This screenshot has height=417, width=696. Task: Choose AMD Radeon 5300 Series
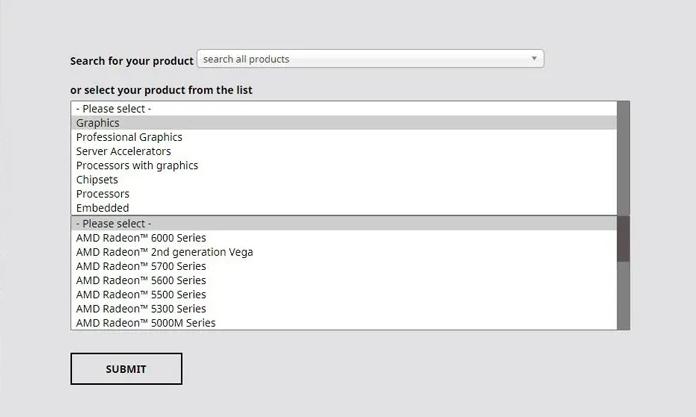141,309
